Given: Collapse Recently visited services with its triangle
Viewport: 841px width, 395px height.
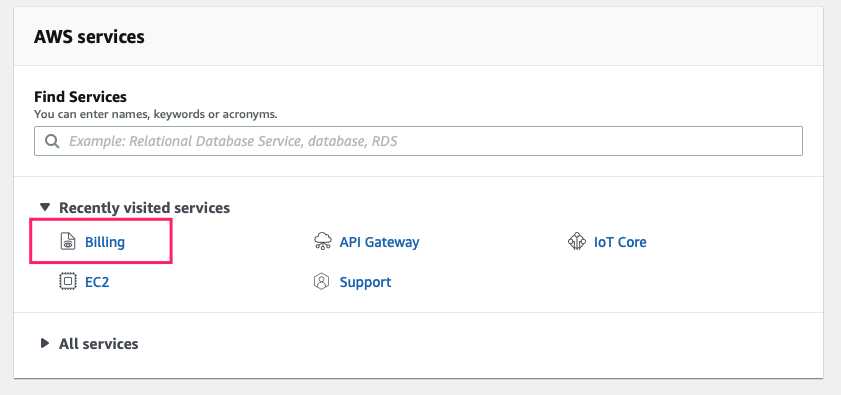Looking at the screenshot, I should (x=45, y=207).
